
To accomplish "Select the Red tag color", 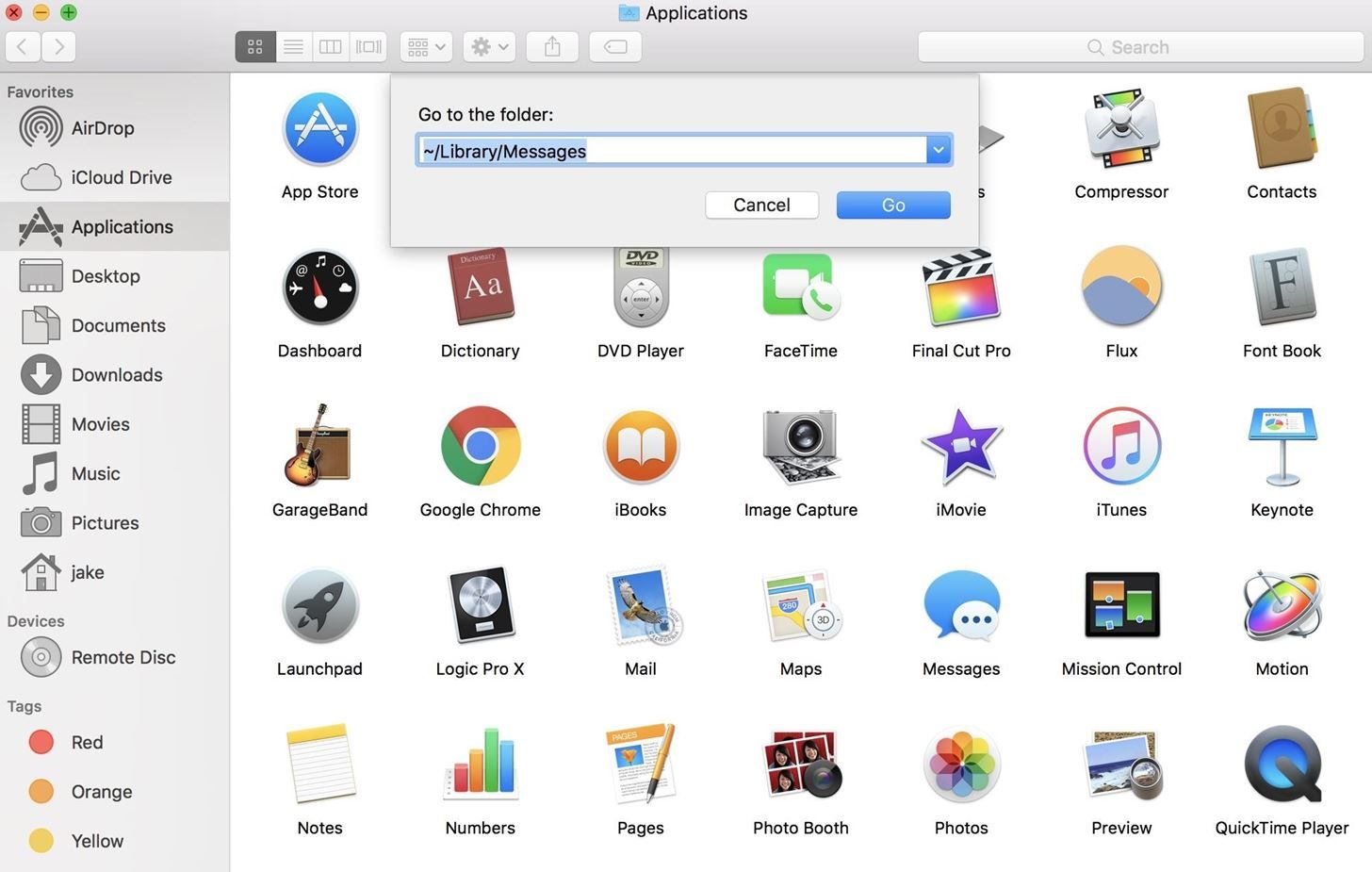I will [x=86, y=743].
